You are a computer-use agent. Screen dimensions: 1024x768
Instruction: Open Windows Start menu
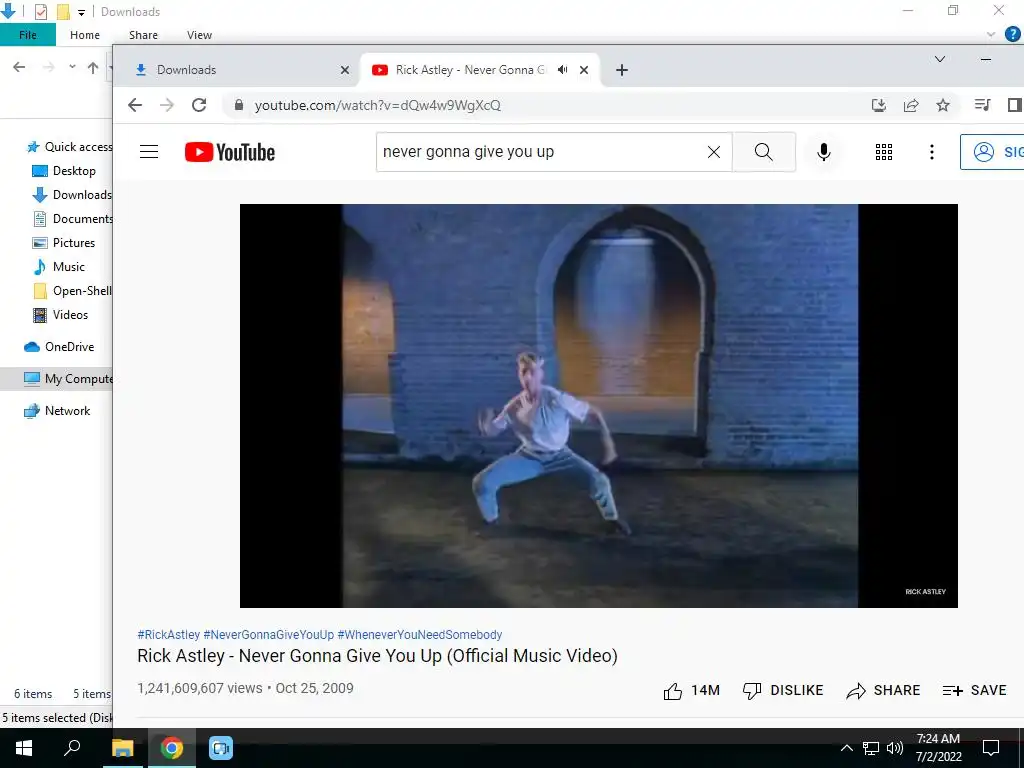24,748
